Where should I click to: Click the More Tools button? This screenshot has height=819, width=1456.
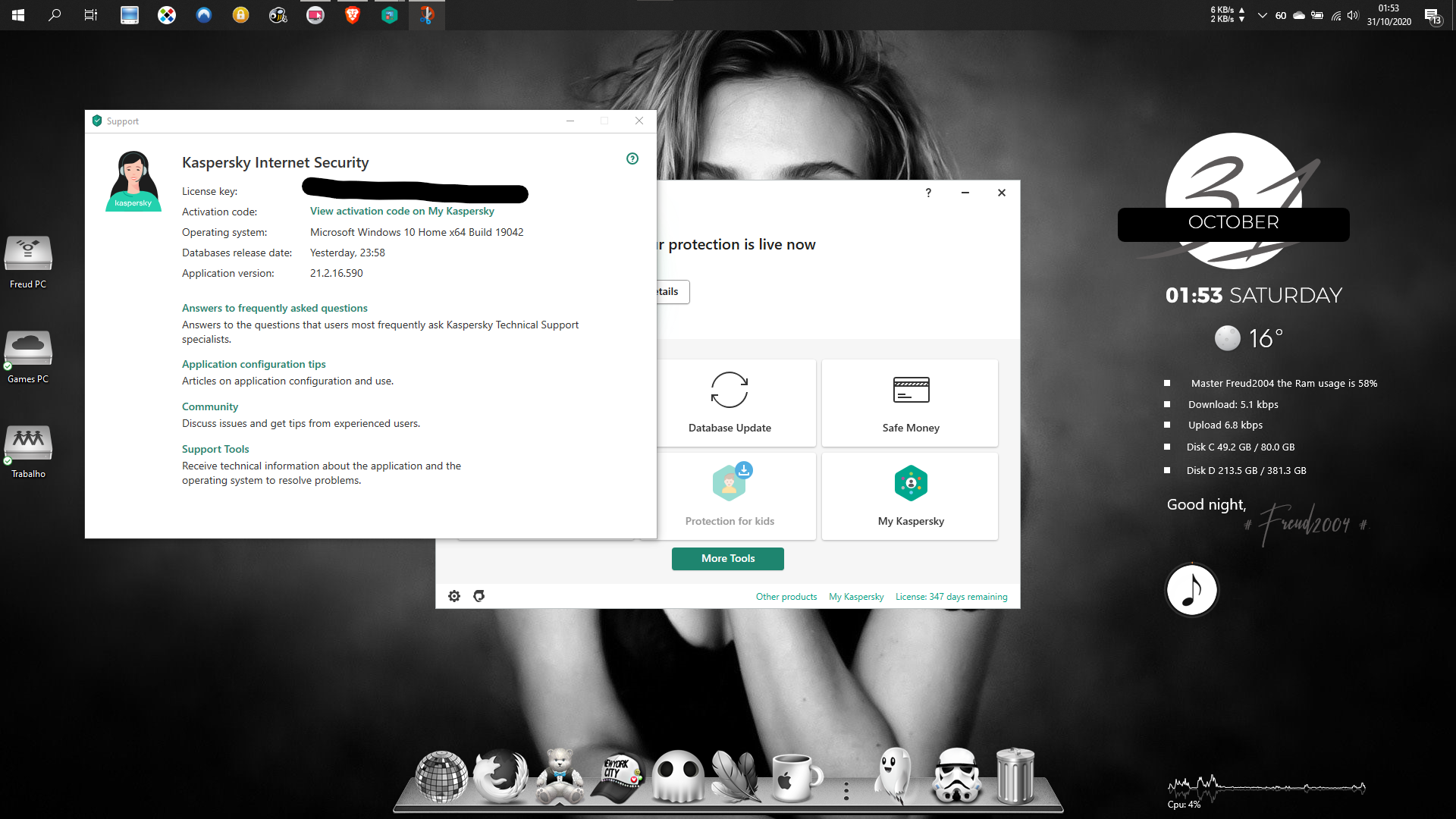pos(727,558)
